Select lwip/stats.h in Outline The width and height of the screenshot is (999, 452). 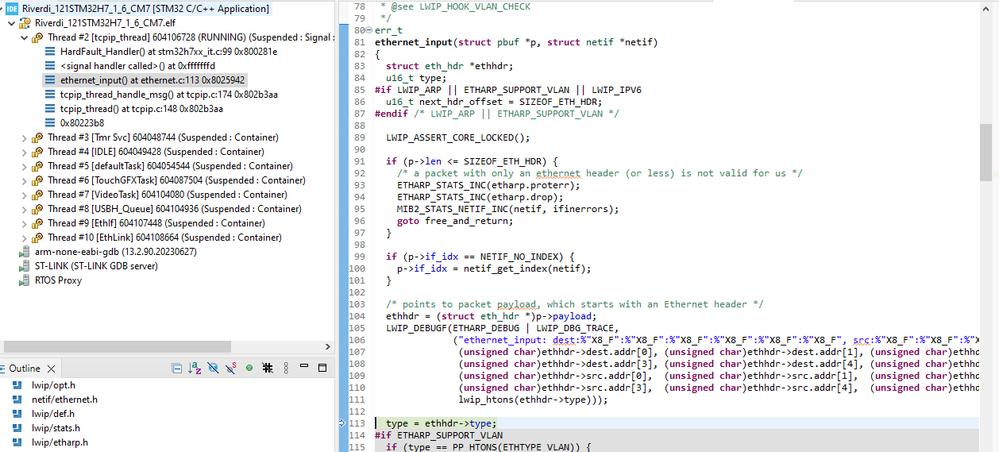click(x=56, y=428)
